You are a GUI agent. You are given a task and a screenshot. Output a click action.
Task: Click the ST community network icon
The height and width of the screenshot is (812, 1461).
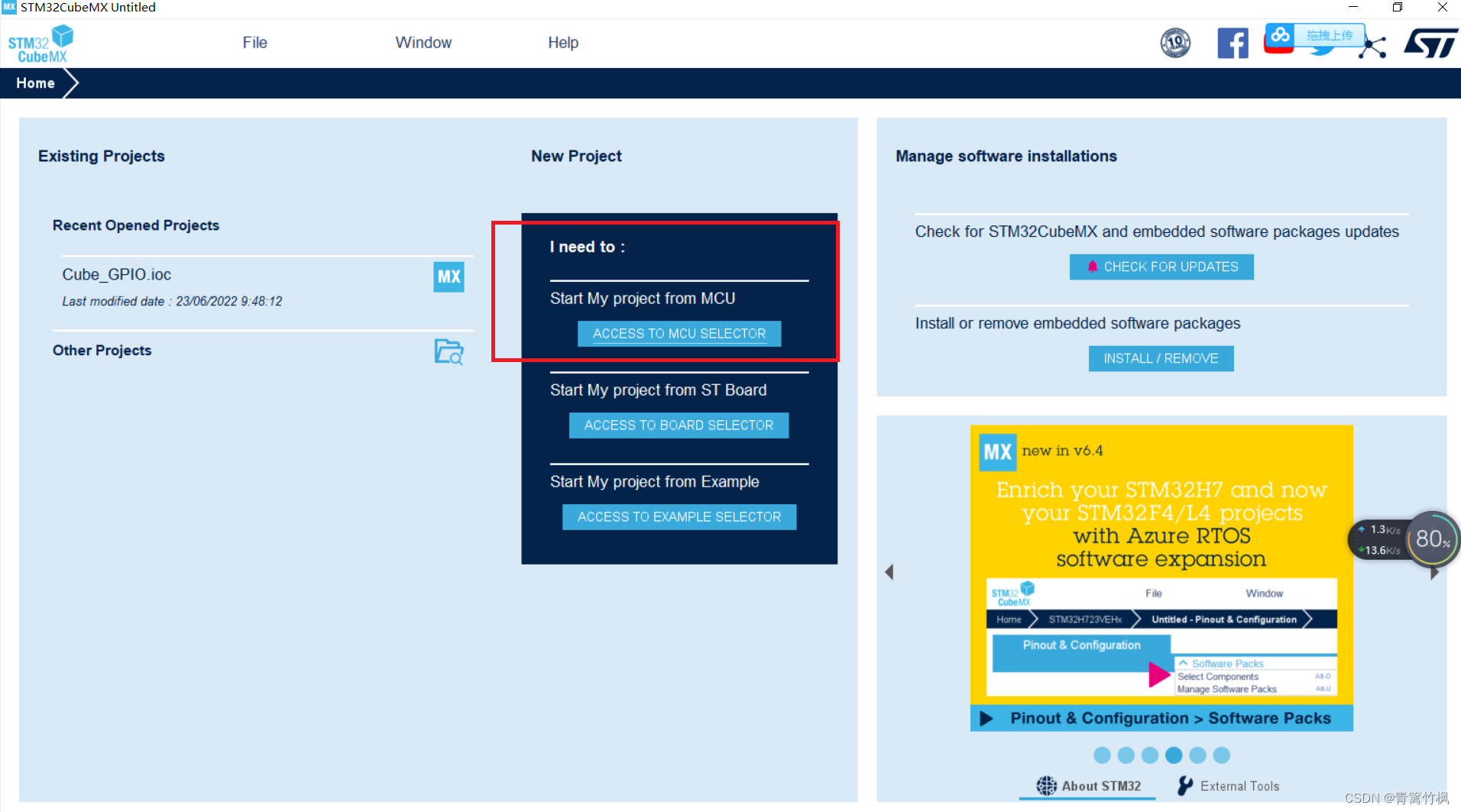1373,46
